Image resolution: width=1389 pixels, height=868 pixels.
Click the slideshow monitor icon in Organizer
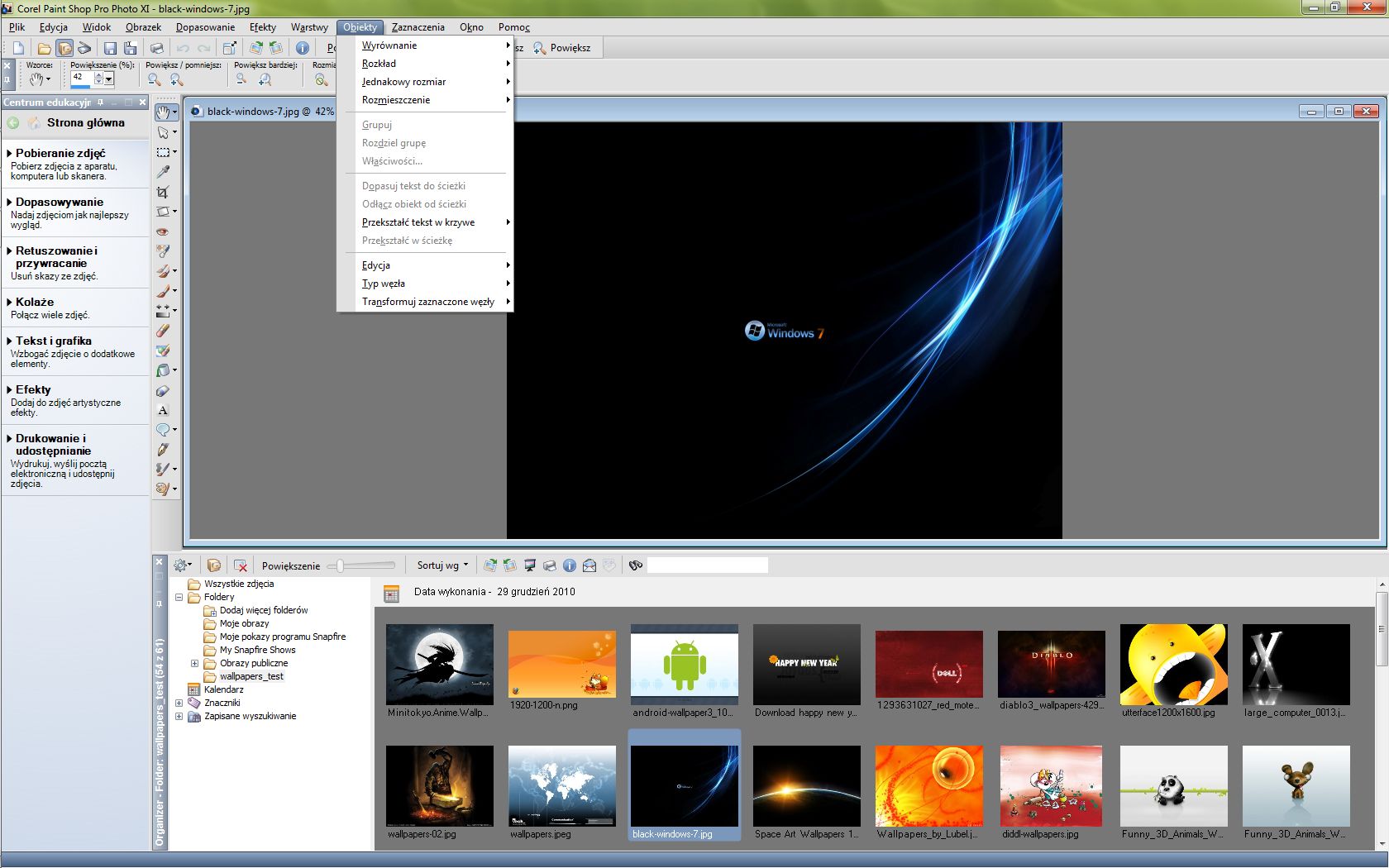point(530,565)
